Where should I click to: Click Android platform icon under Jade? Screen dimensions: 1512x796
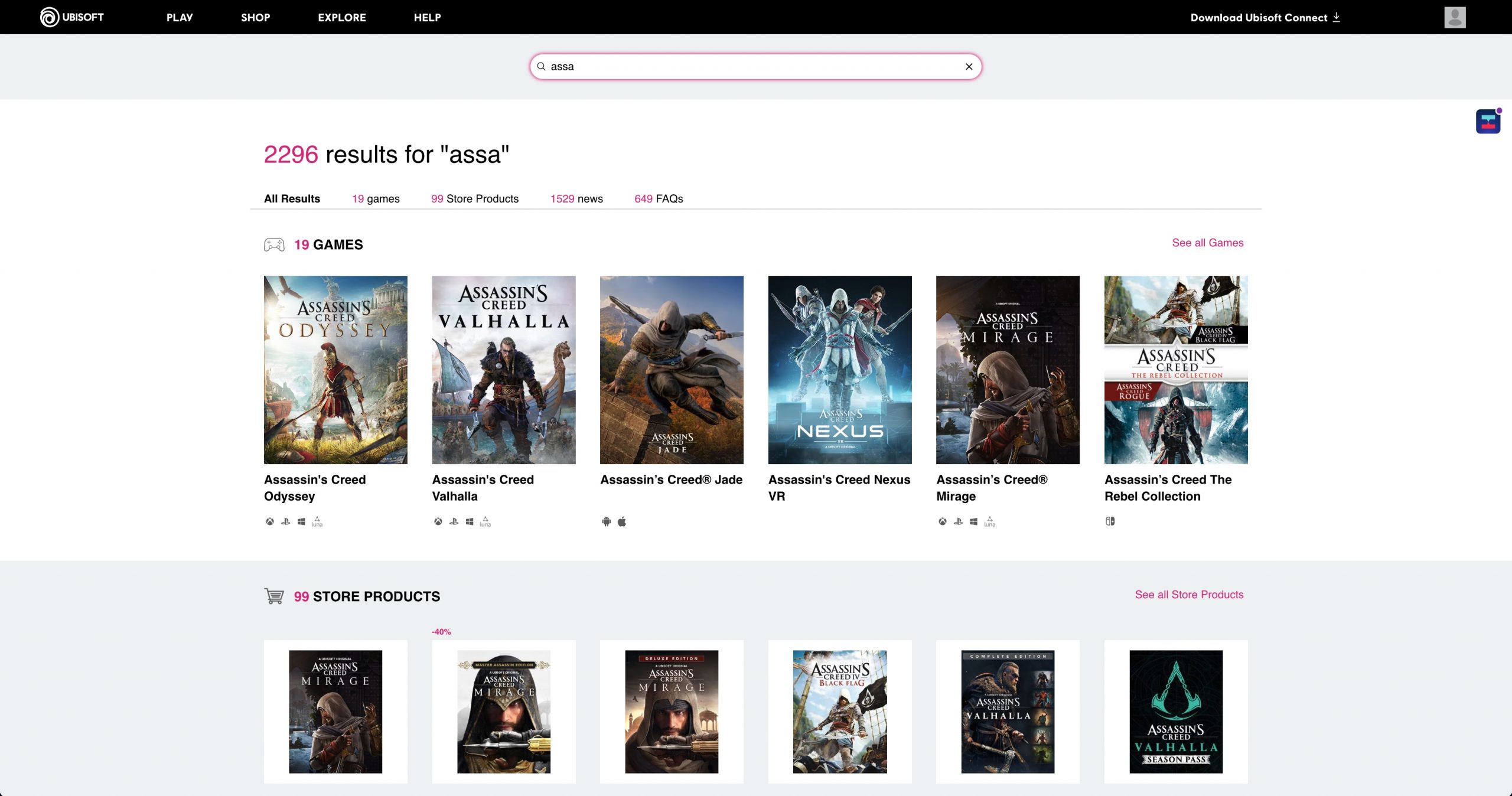click(606, 521)
